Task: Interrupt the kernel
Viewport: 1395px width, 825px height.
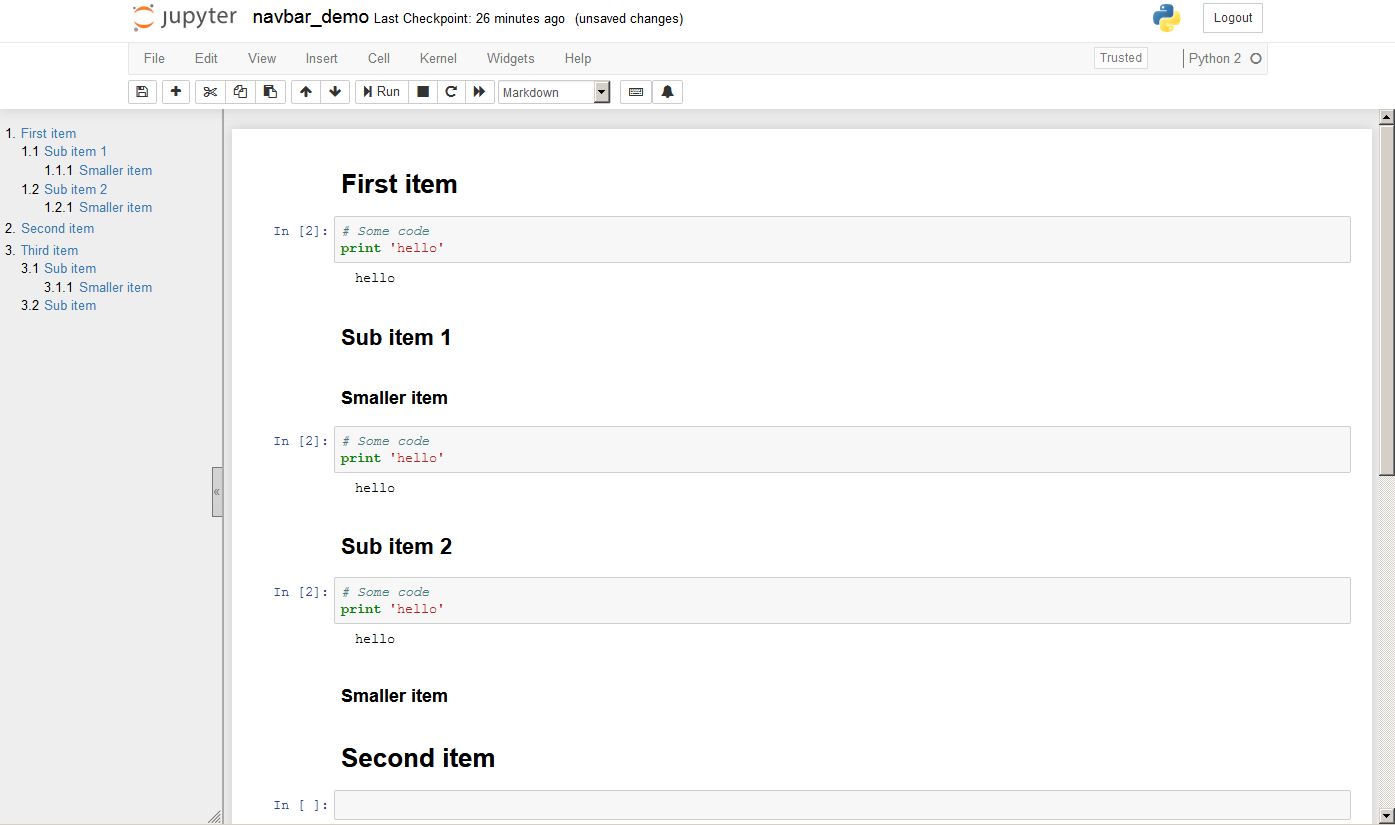Action: [422, 91]
